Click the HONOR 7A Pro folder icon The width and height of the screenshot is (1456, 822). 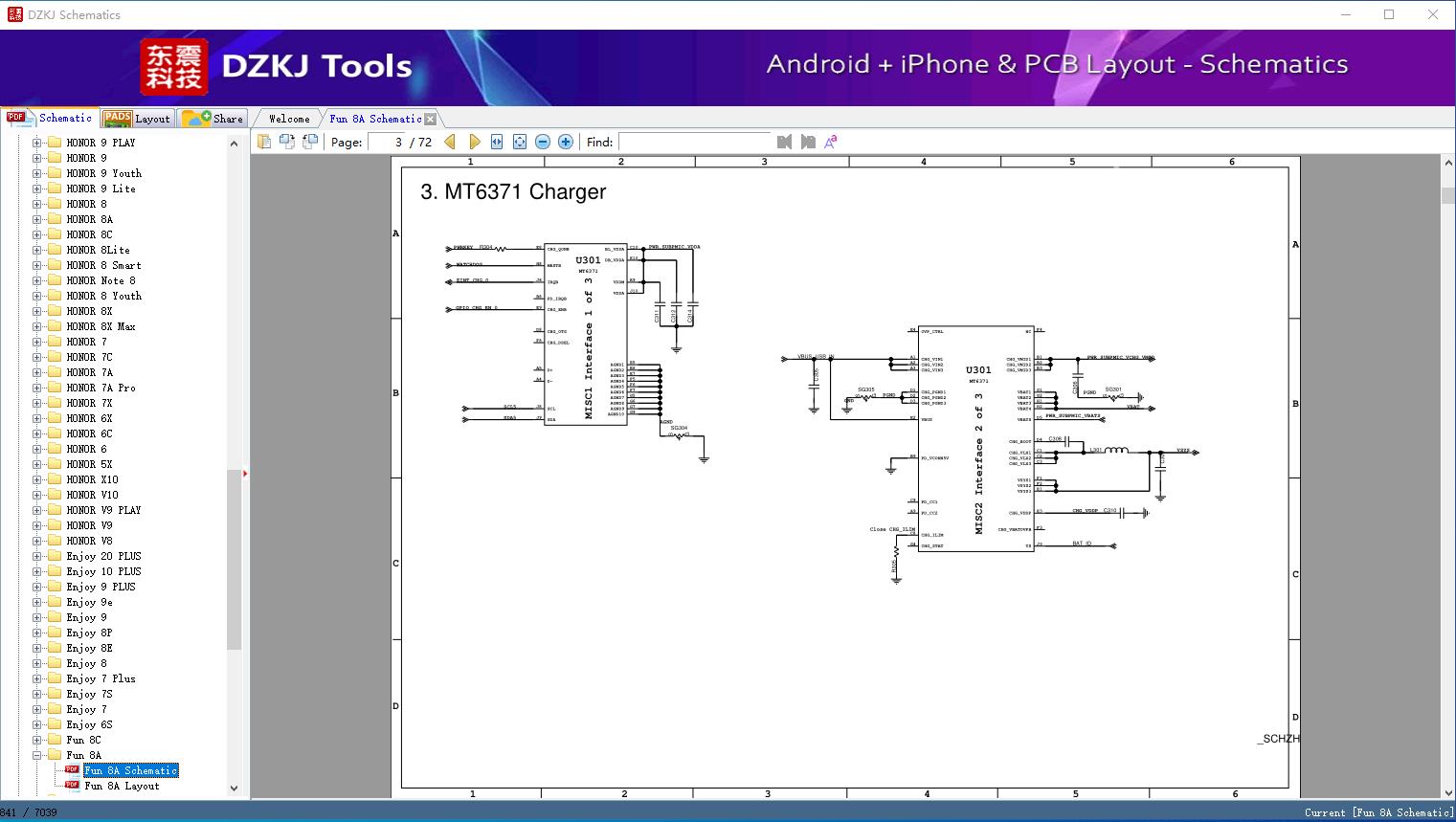[55, 388]
